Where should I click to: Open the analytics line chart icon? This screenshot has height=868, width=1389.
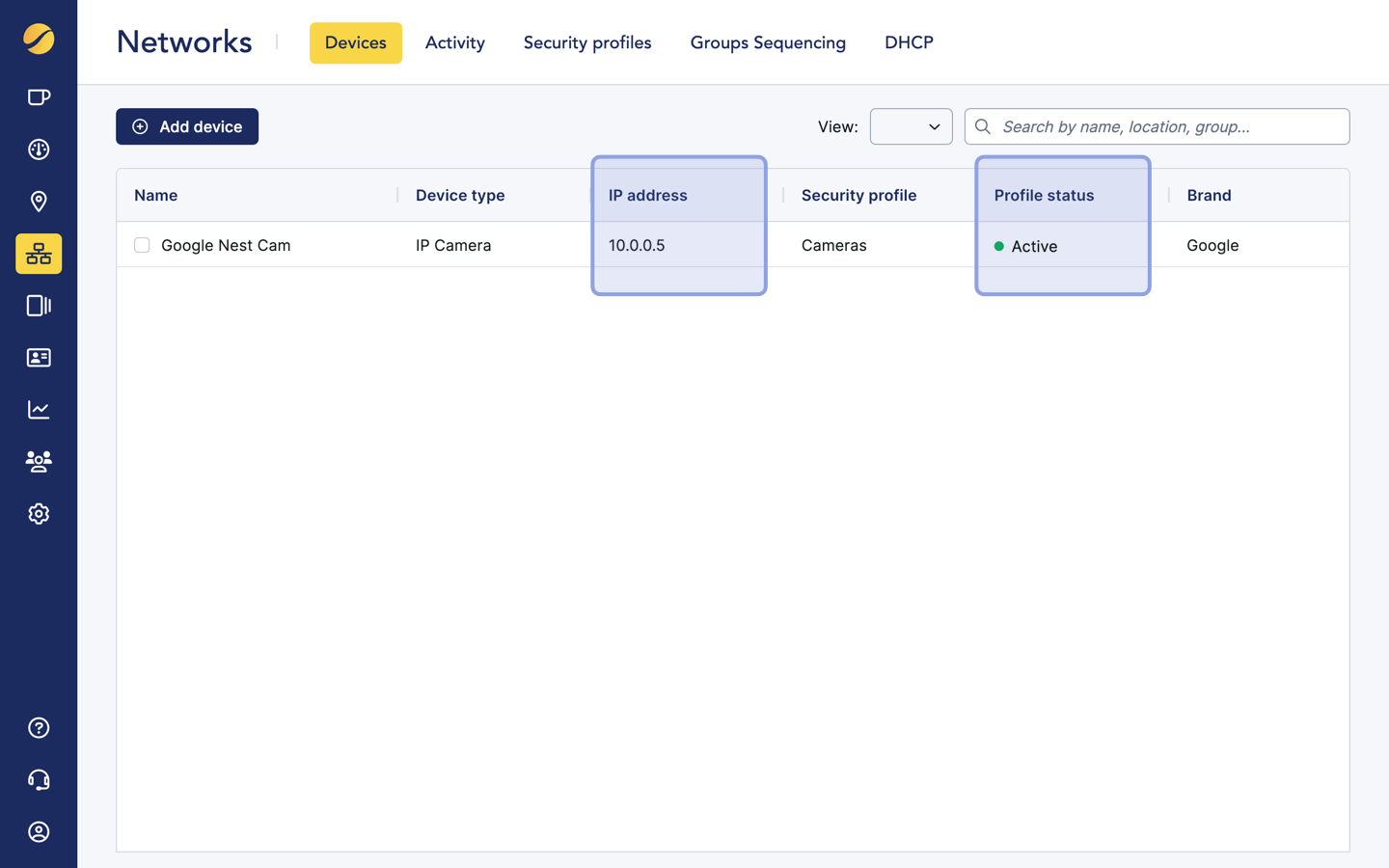pos(39,410)
